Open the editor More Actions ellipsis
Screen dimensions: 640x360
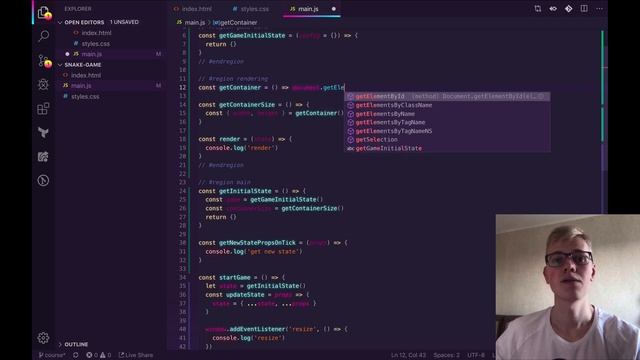(x=599, y=9)
